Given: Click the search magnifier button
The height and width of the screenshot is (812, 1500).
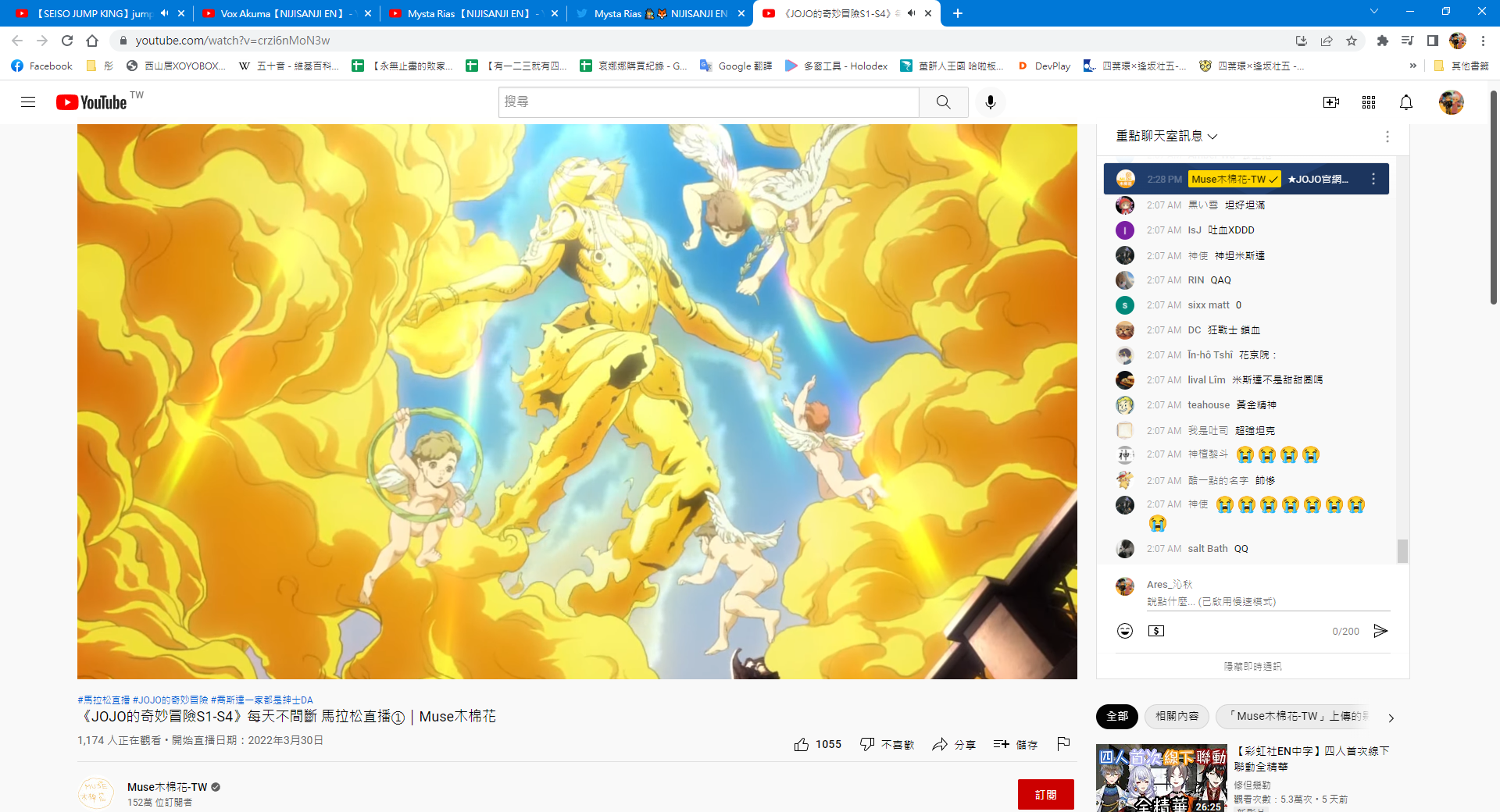Looking at the screenshot, I should tap(944, 102).
